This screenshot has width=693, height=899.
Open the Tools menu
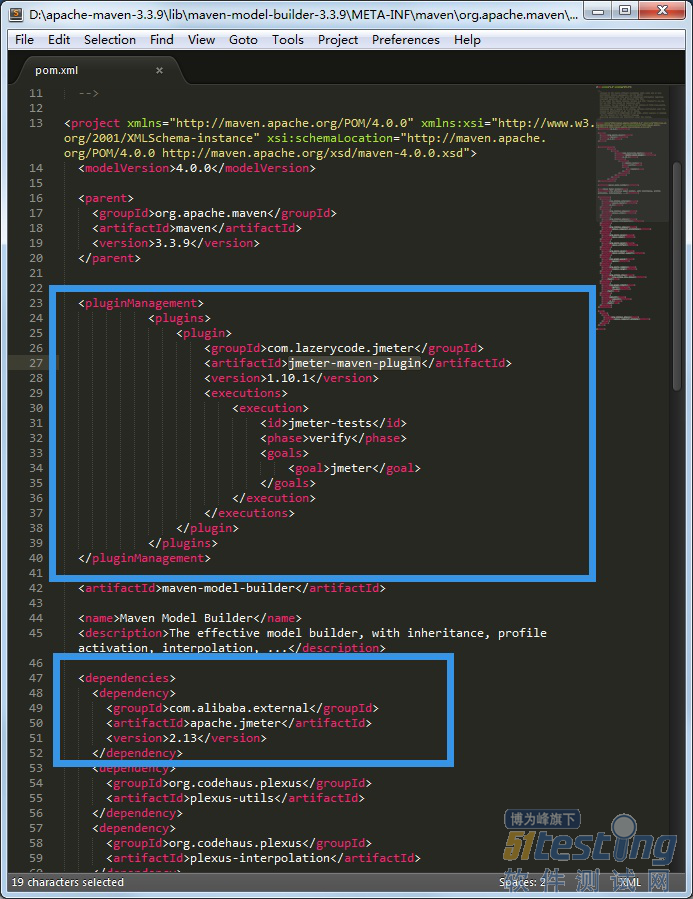(288, 40)
